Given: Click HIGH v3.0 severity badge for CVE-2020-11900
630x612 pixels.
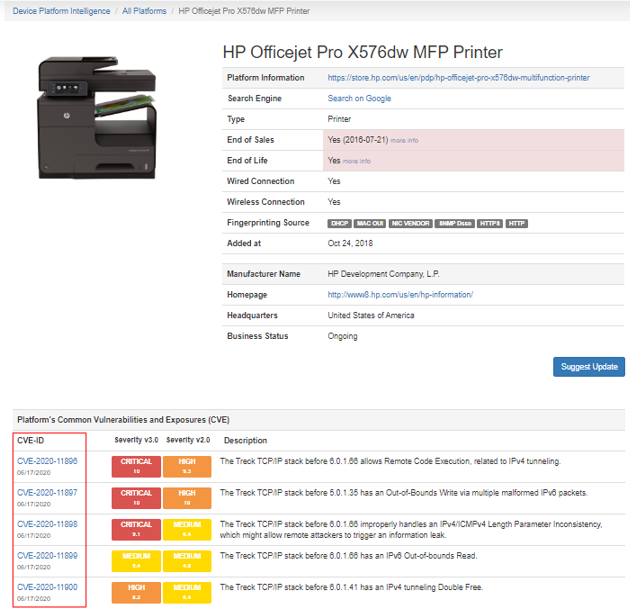Looking at the screenshot, I should coord(137,591).
